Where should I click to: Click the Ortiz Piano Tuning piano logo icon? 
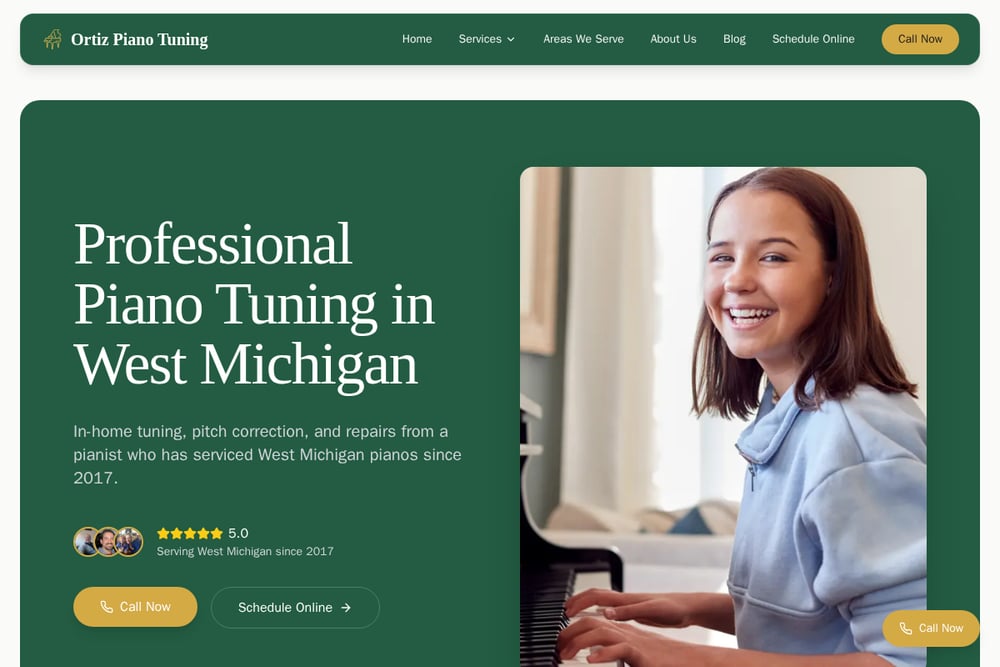click(53, 40)
